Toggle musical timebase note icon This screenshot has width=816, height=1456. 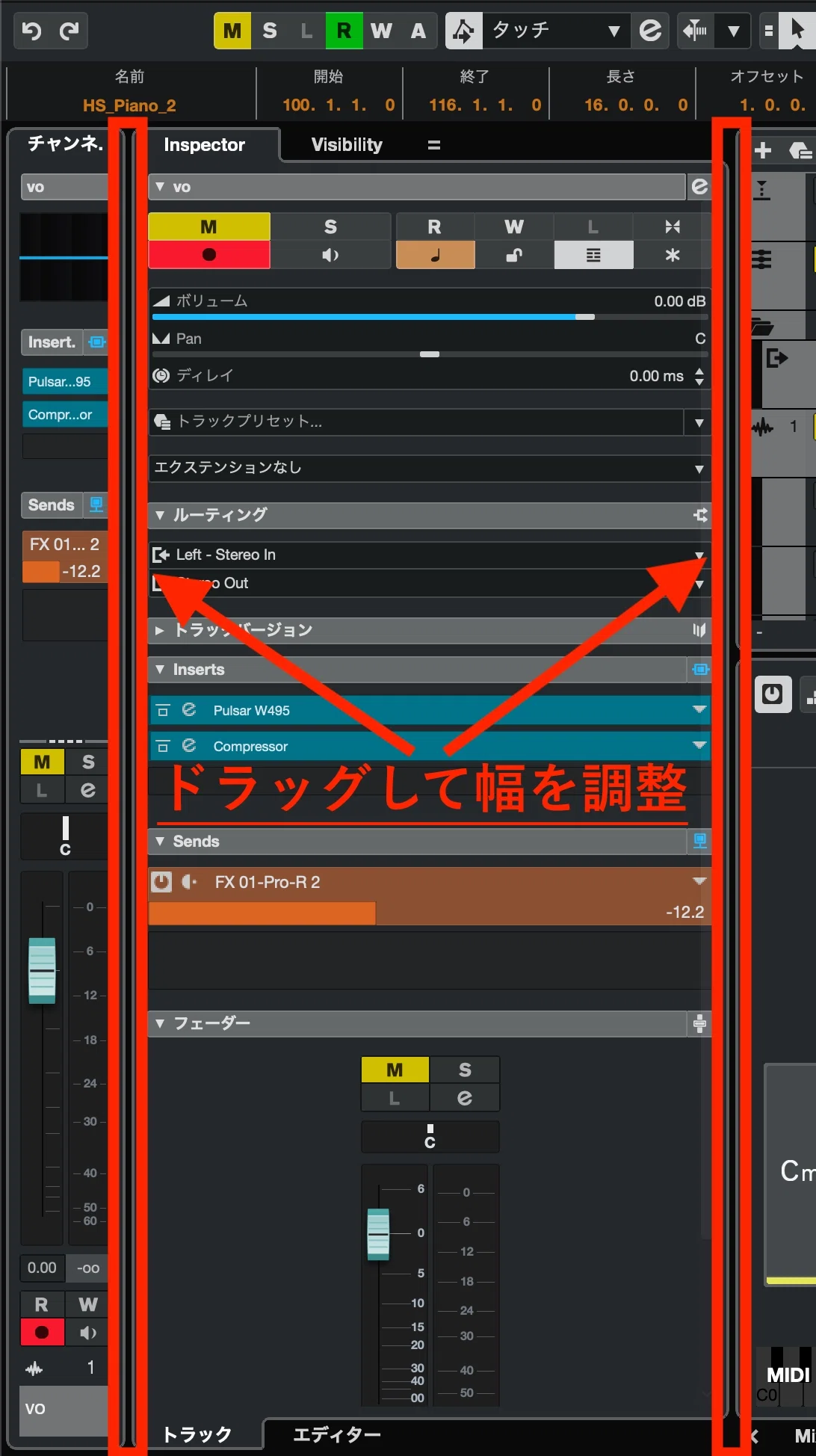pos(435,255)
